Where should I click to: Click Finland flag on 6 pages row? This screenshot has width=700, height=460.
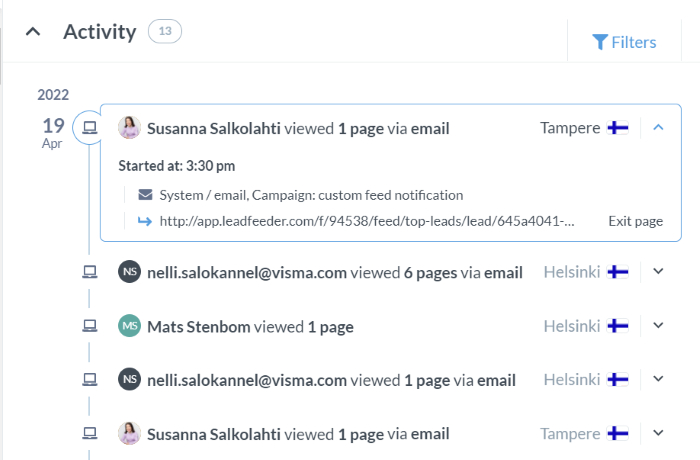(618, 272)
